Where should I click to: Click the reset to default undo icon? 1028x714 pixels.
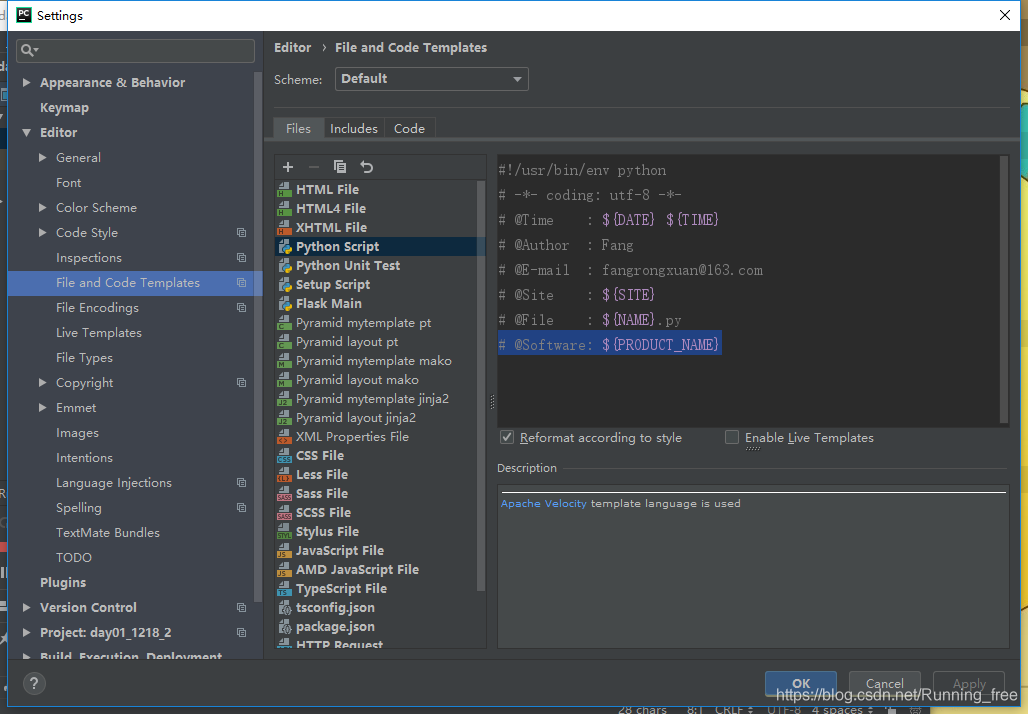[366, 167]
